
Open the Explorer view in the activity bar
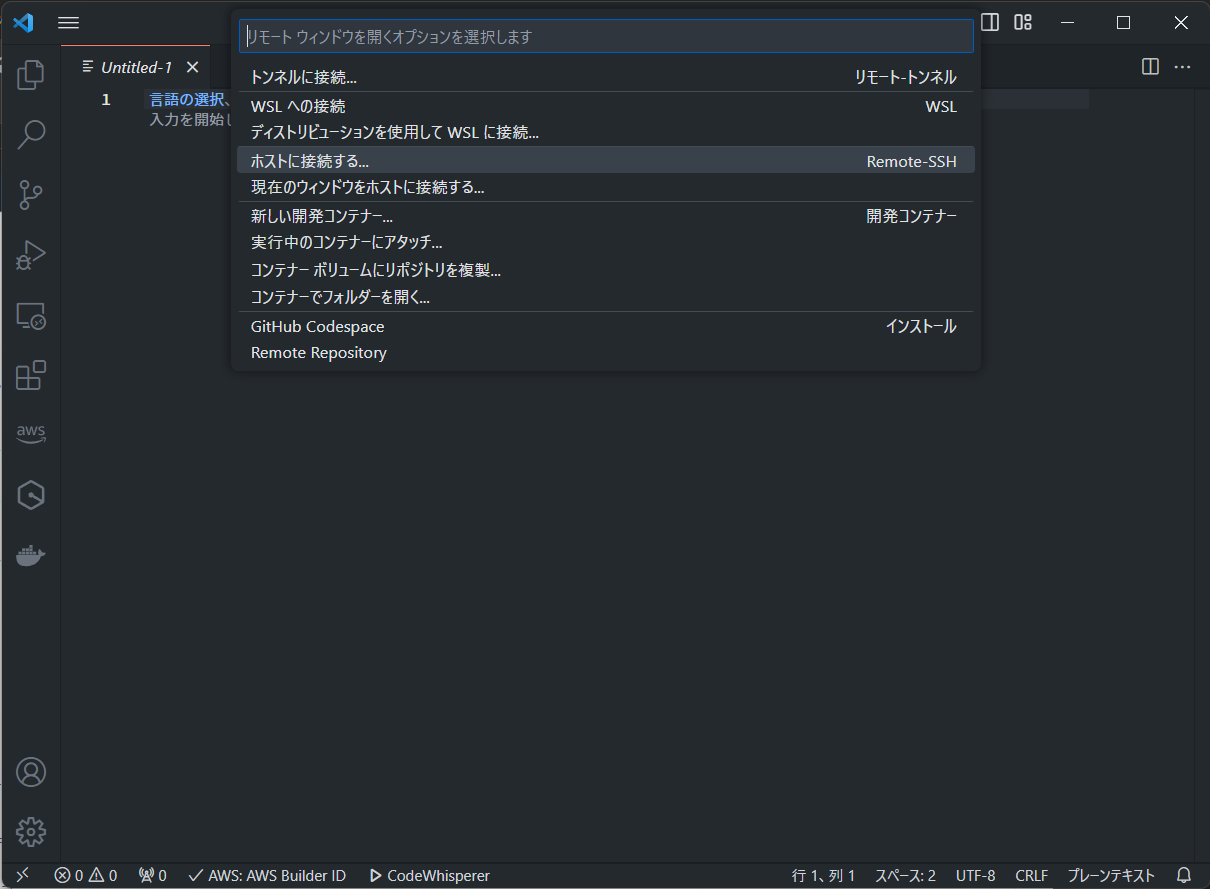31,74
